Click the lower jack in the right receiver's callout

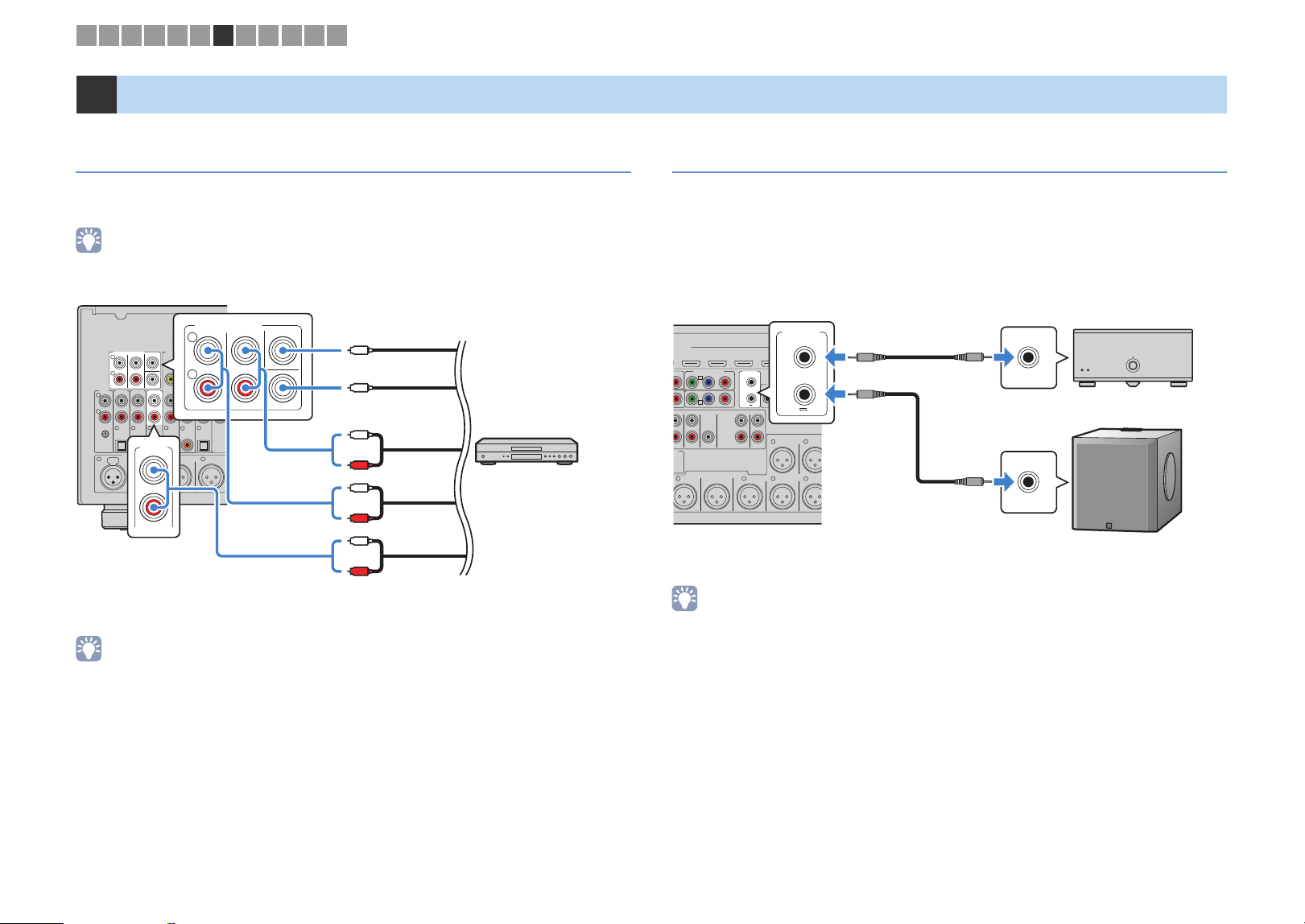tap(803, 394)
